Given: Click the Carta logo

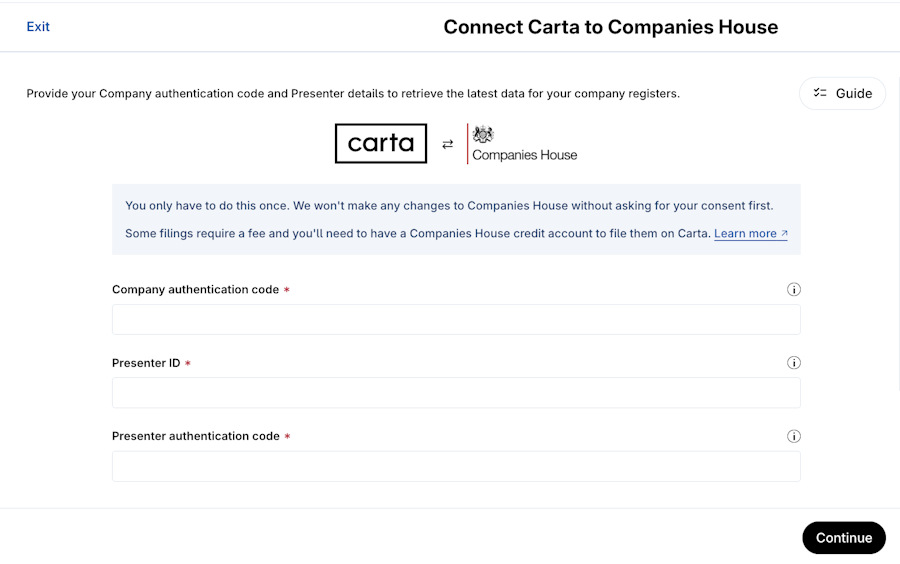Looking at the screenshot, I should pyautogui.click(x=381, y=143).
